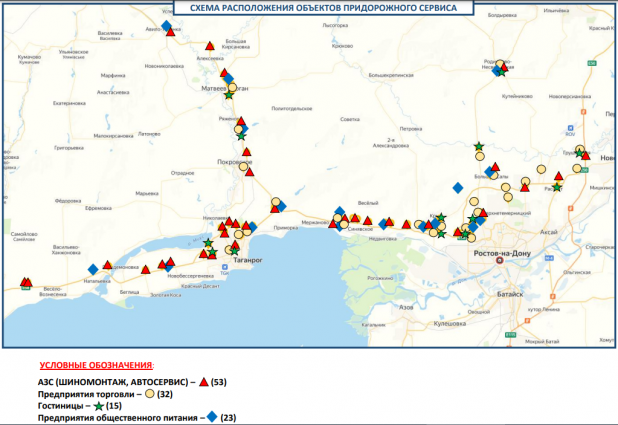Viewport: 618px width, 425px height.
Task: Click the green star at Матвеев Курган
Action: 229,95
